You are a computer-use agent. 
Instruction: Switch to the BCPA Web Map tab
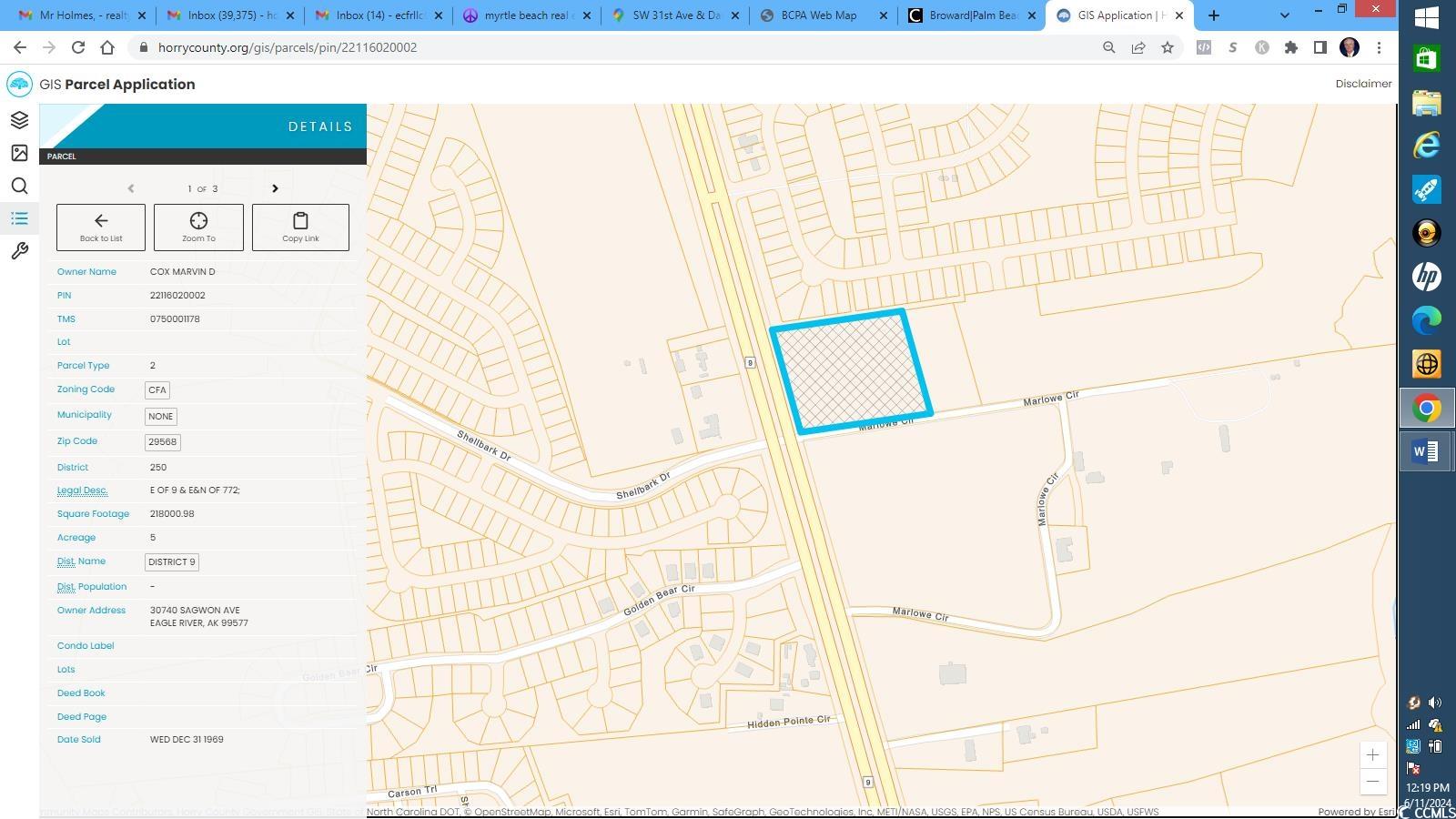pyautogui.click(x=818, y=15)
